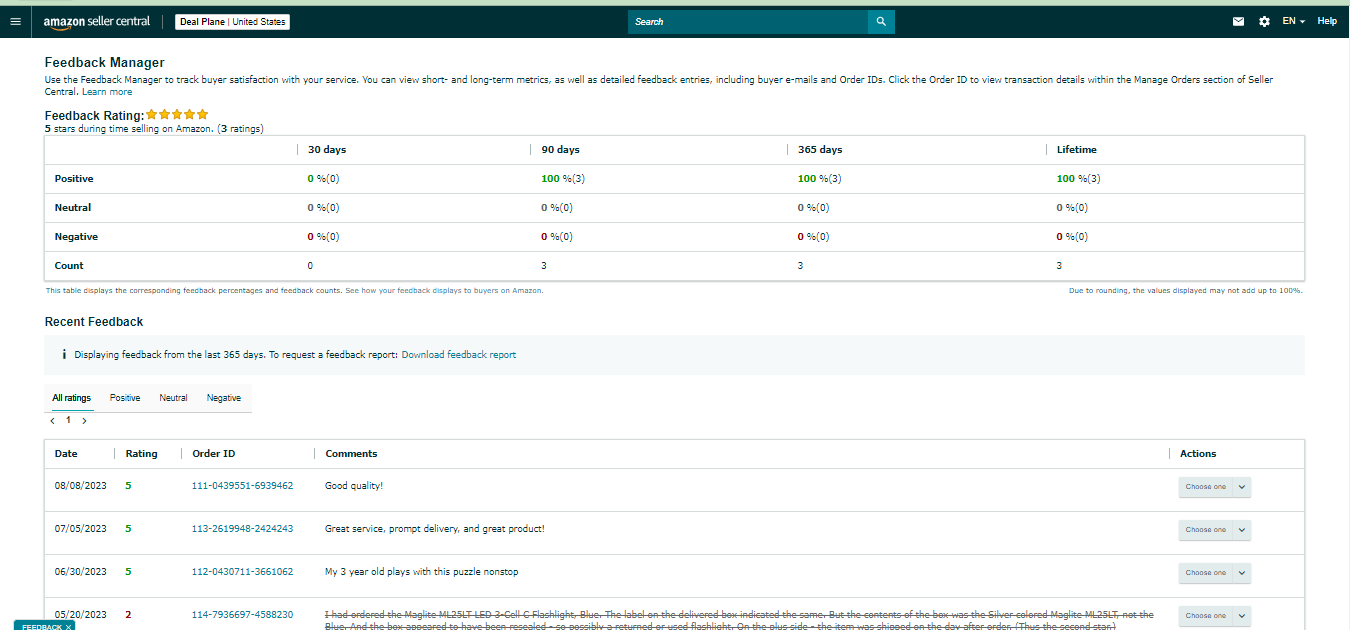This screenshot has width=1350, height=630.
Task: Select page number 1 in pagination
Action: pyautogui.click(x=69, y=421)
